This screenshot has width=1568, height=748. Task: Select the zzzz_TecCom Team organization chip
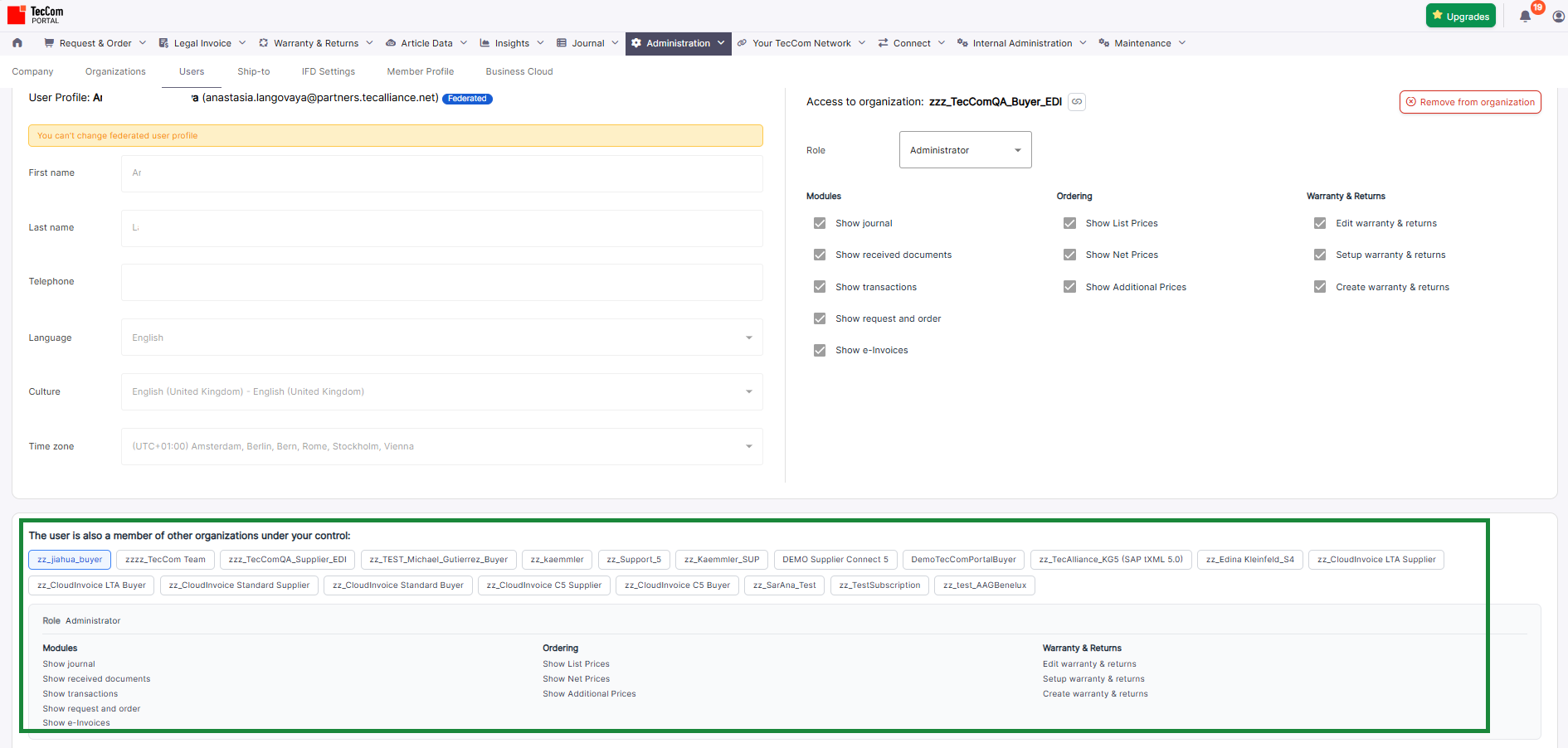click(165, 560)
